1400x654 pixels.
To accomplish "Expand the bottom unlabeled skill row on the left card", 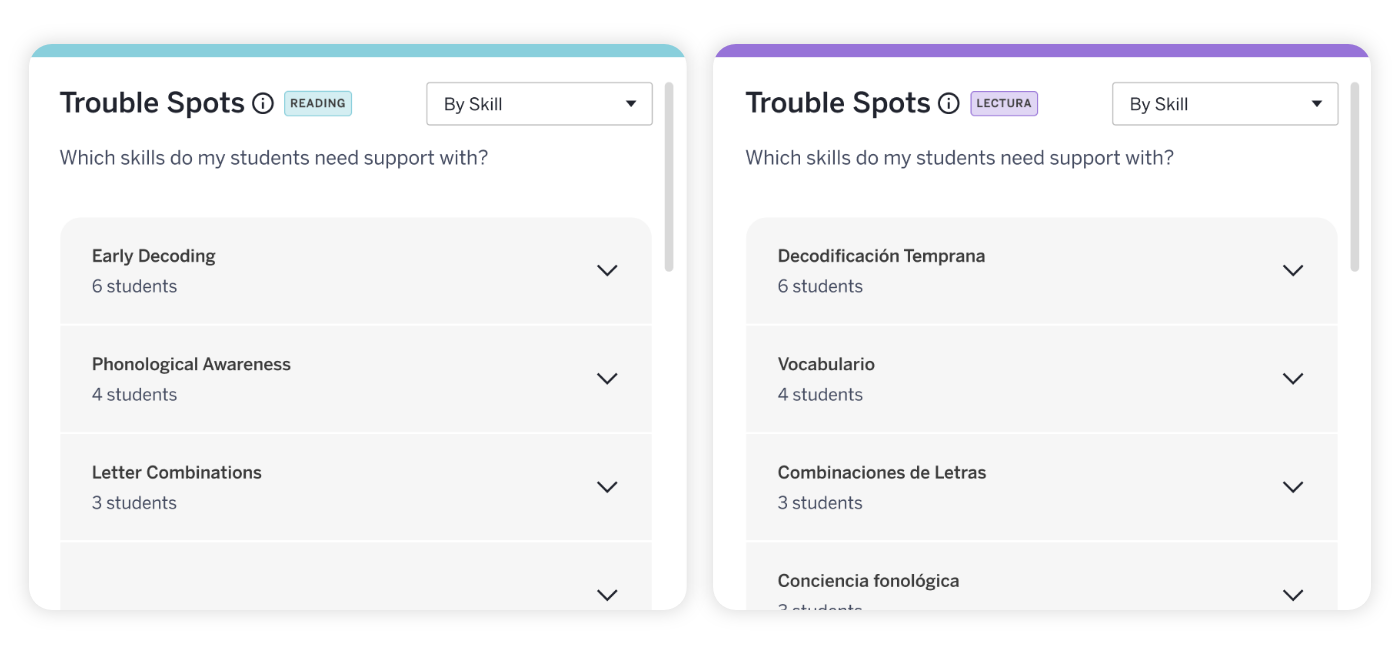I will point(607,594).
